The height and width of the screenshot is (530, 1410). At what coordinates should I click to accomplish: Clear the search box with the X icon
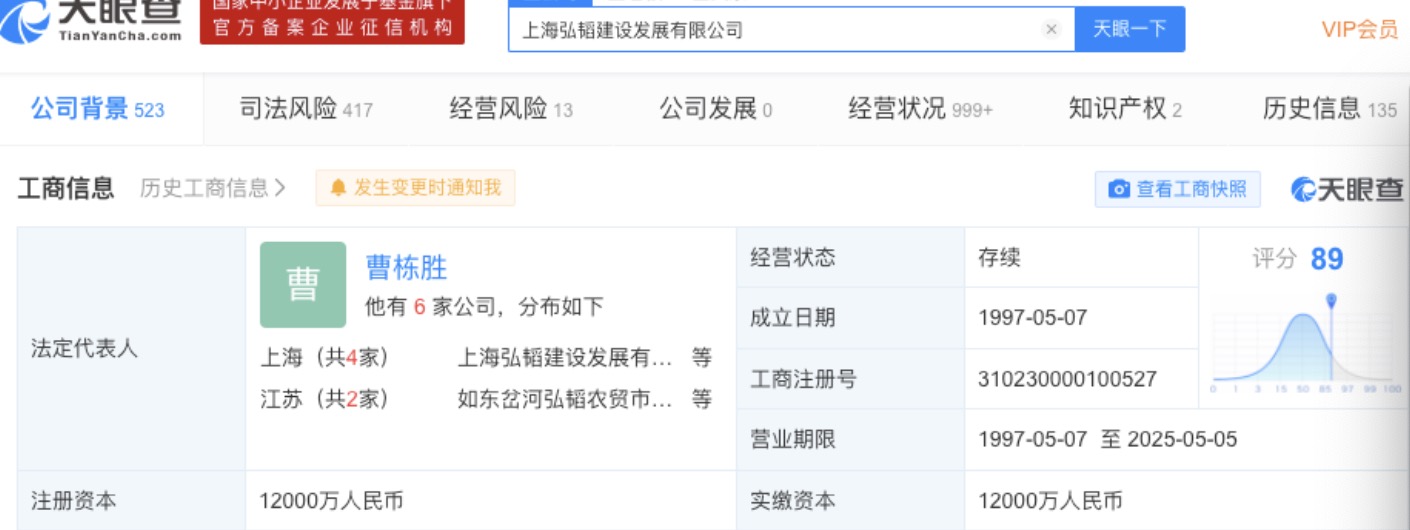tap(1051, 29)
